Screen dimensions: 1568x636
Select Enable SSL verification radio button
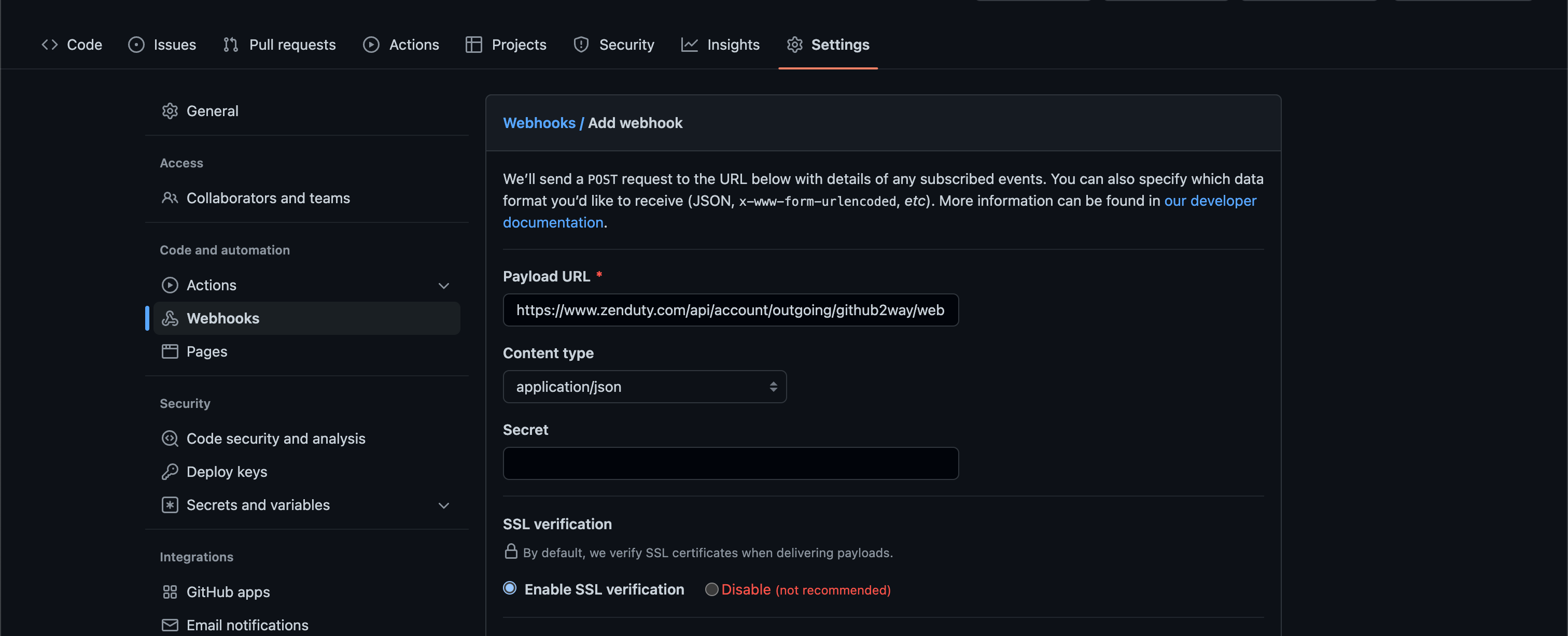[510, 588]
